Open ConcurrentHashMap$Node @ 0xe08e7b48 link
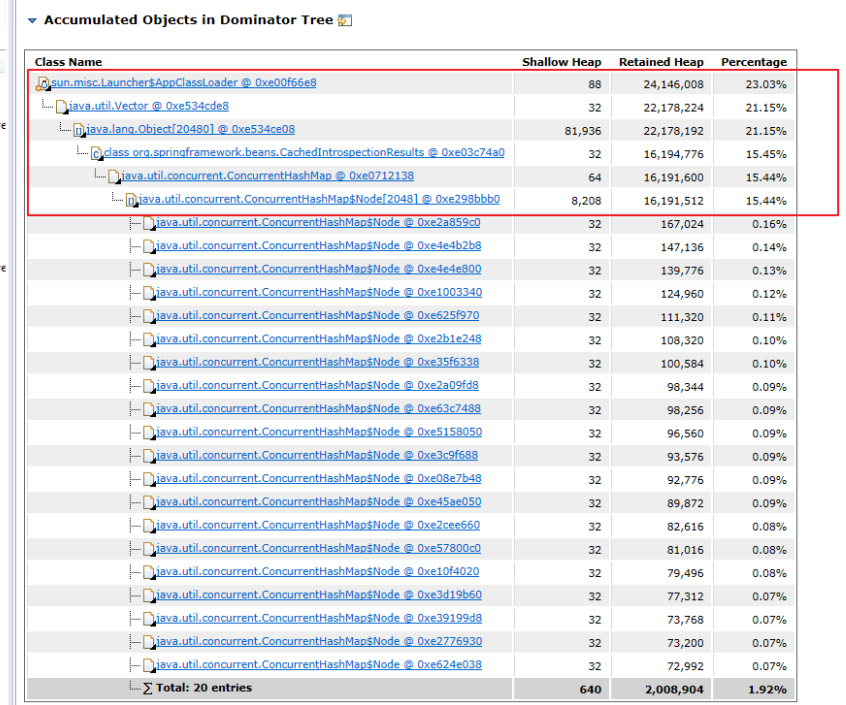The height and width of the screenshot is (705, 846). 319,478
